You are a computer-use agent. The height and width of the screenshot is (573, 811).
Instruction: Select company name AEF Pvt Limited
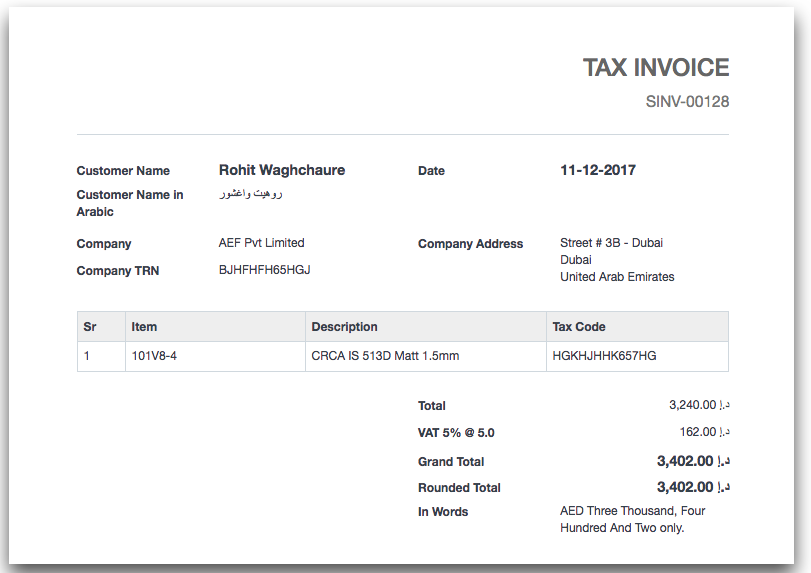261,243
